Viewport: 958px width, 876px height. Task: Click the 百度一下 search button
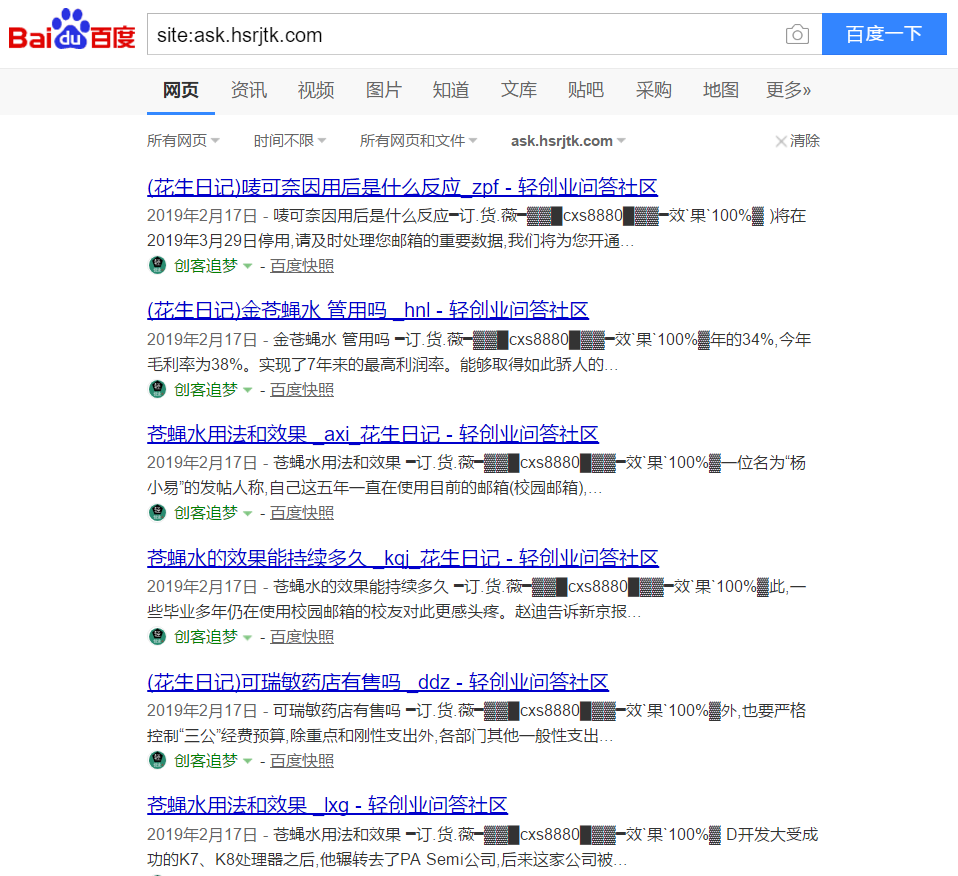tap(884, 34)
